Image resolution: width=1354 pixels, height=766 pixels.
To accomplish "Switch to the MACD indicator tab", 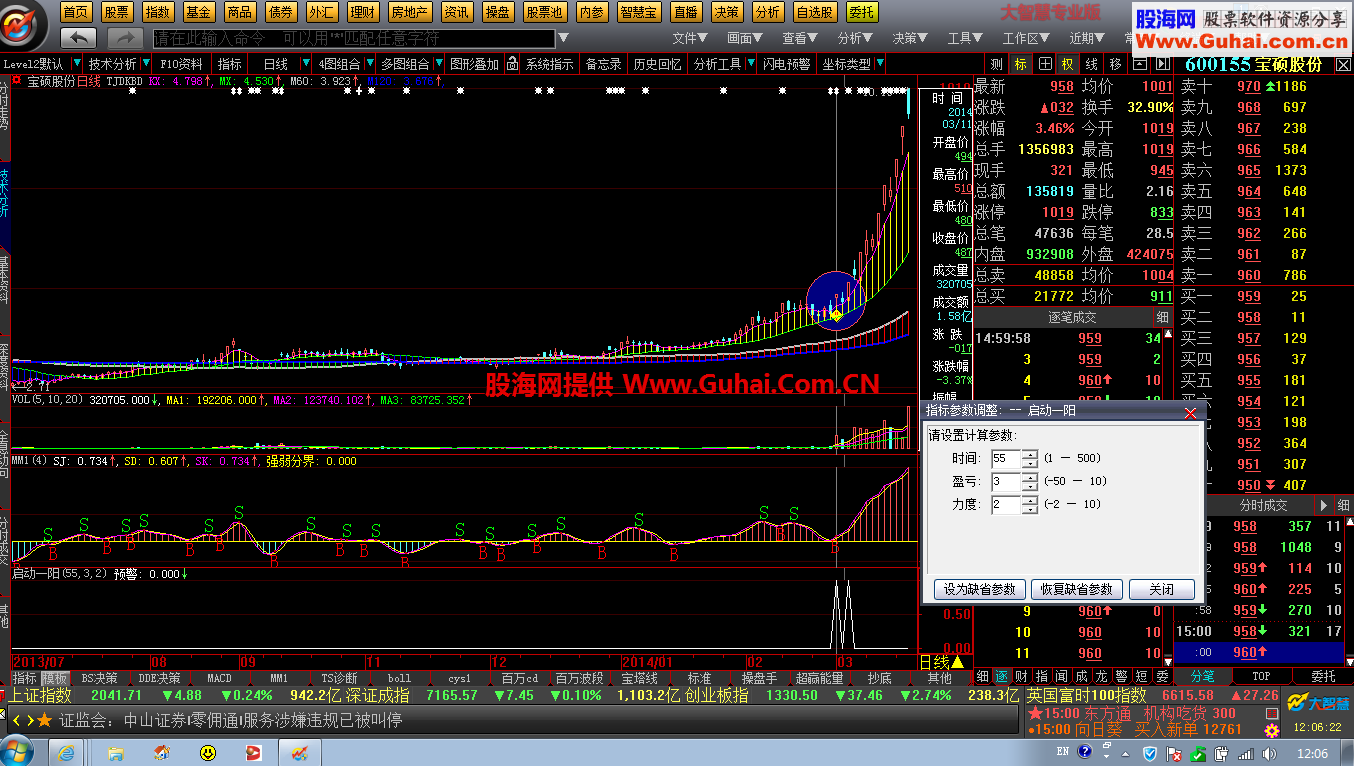I will coord(219,678).
